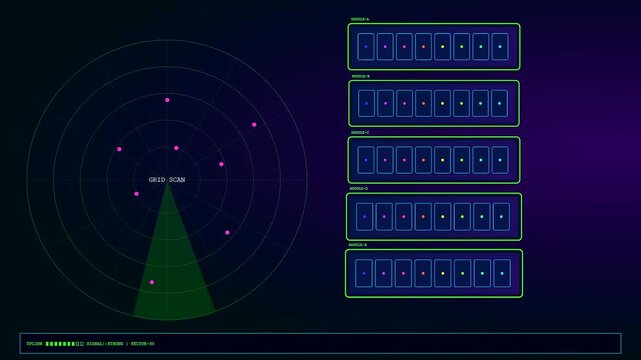
Task: Pick the sky blue dot slot in MODULE-C
Action: pyautogui.click(x=500, y=160)
